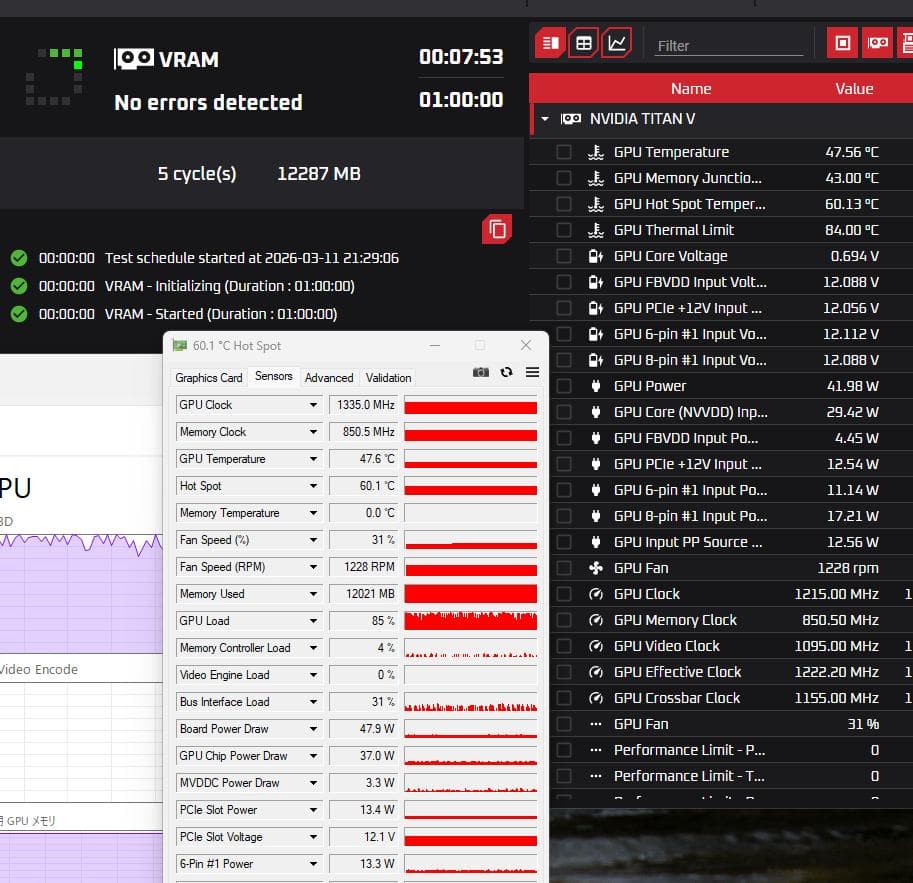913x883 pixels.
Task: Open the PCIe Slot Voltage dropdown
Action: [313, 837]
